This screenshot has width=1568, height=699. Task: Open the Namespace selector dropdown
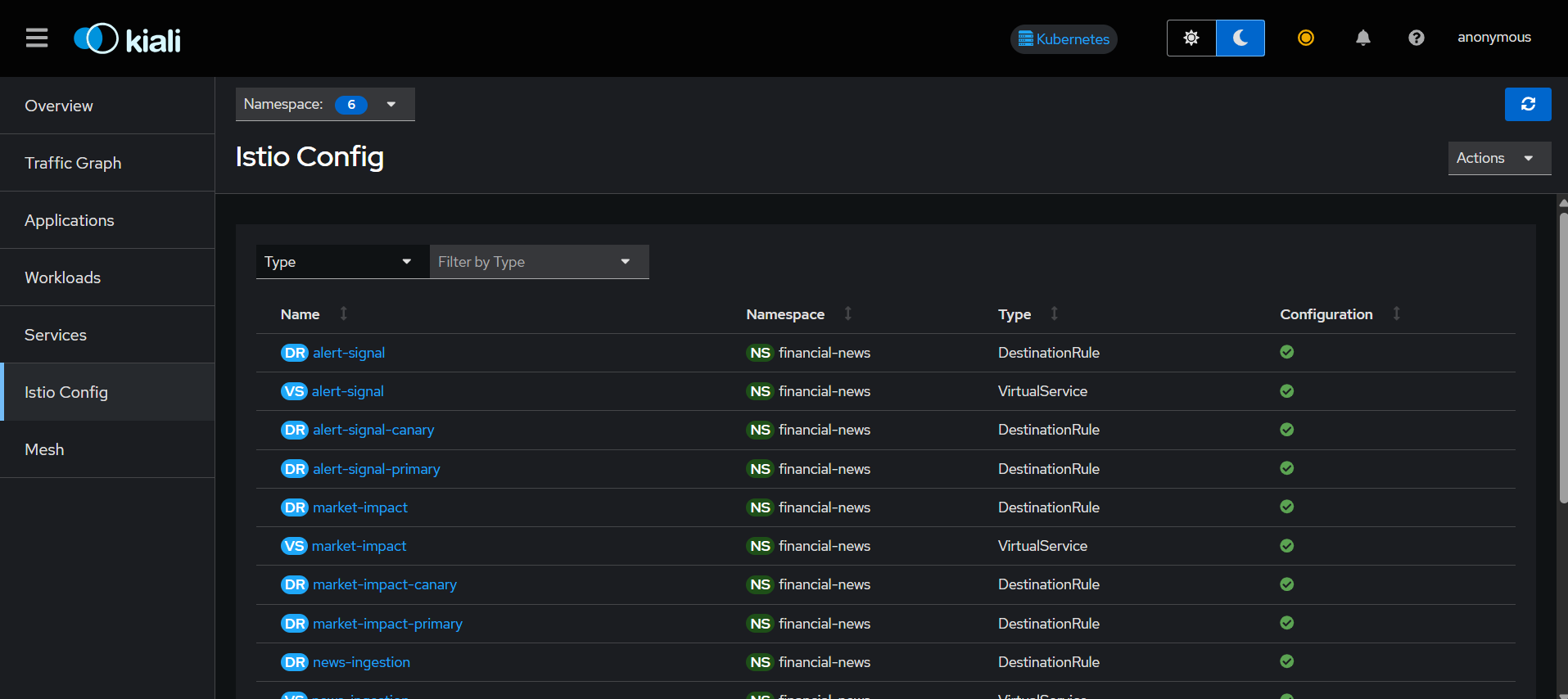325,105
